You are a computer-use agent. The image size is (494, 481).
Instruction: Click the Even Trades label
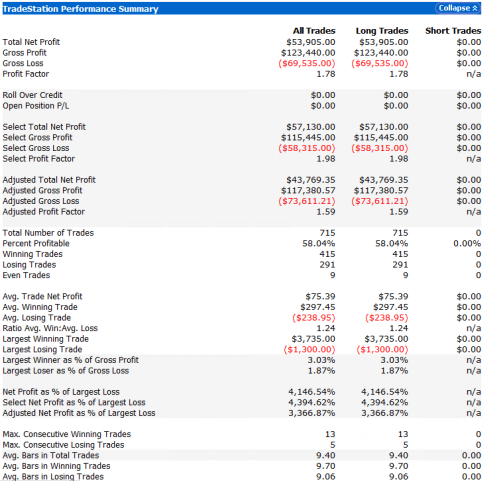pyautogui.click(x=26, y=275)
